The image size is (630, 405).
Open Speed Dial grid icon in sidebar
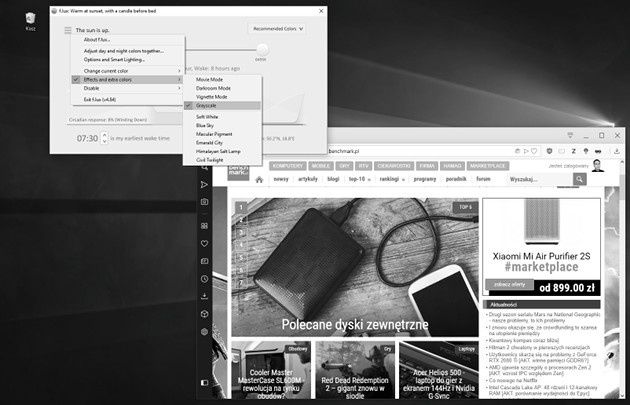tap(205, 226)
